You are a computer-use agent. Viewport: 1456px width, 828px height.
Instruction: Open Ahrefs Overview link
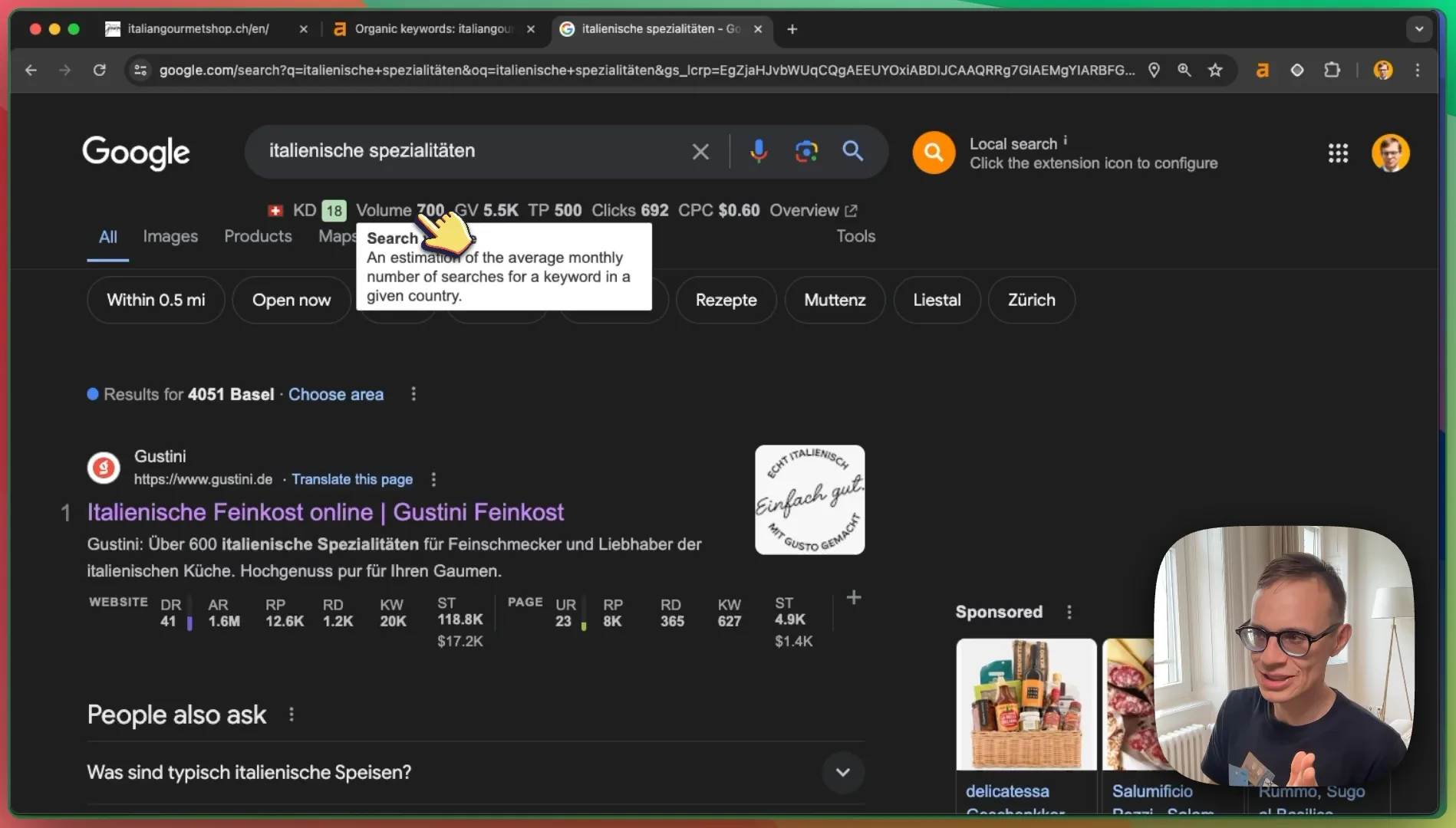point(813,210)
